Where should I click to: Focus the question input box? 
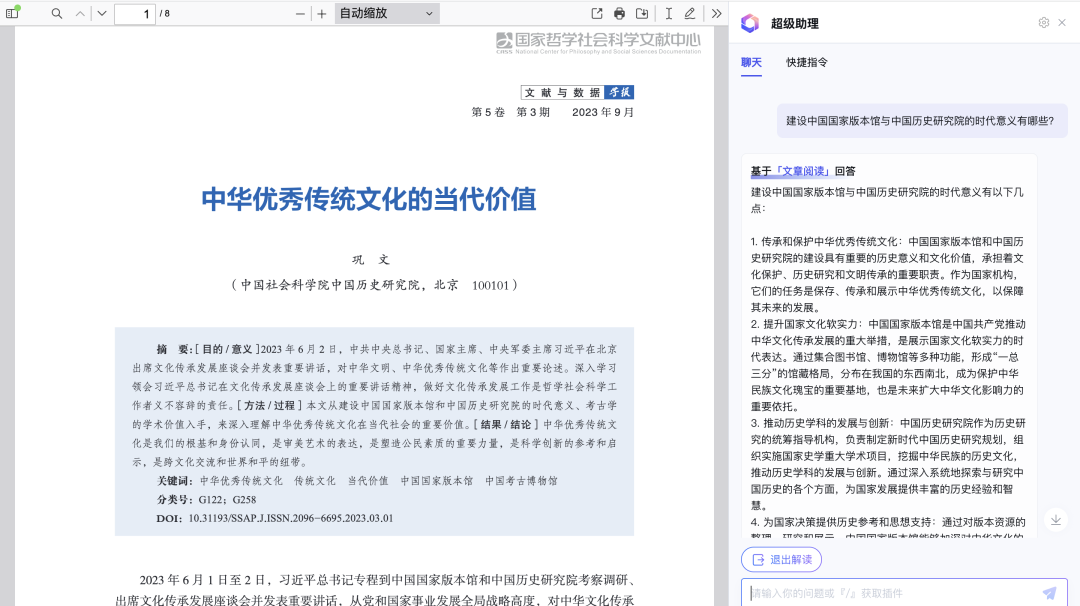[x=892, y=593]
